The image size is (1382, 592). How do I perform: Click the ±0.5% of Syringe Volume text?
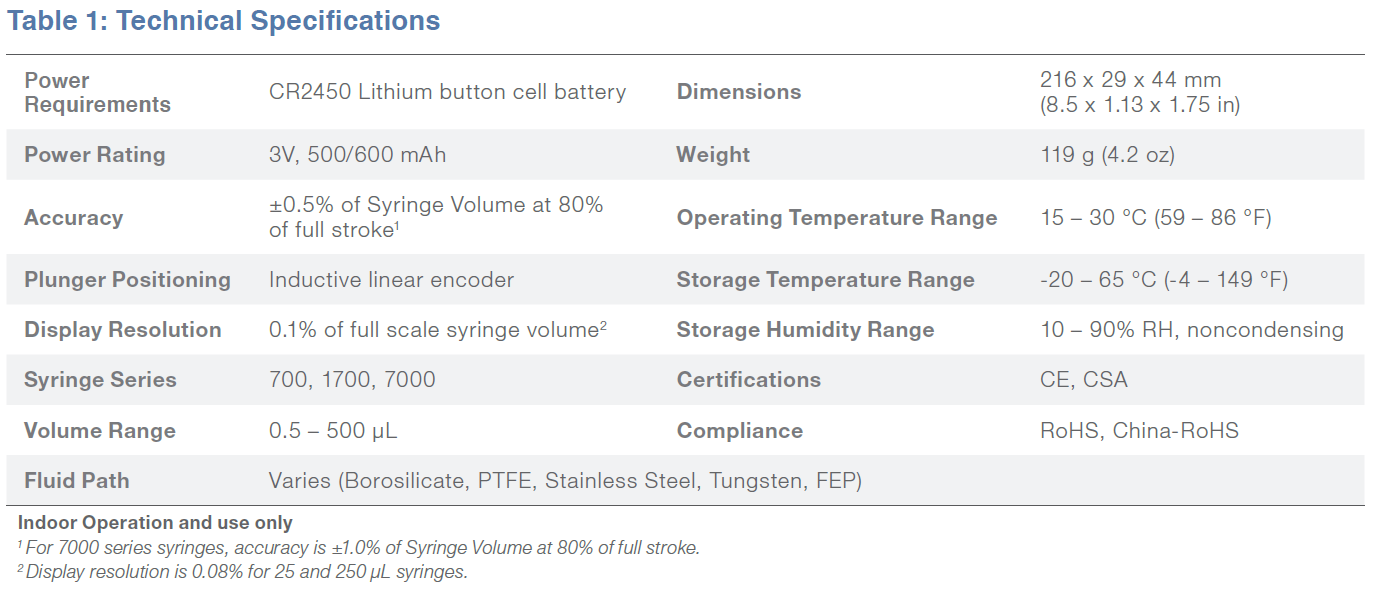[x=436, y=205]
